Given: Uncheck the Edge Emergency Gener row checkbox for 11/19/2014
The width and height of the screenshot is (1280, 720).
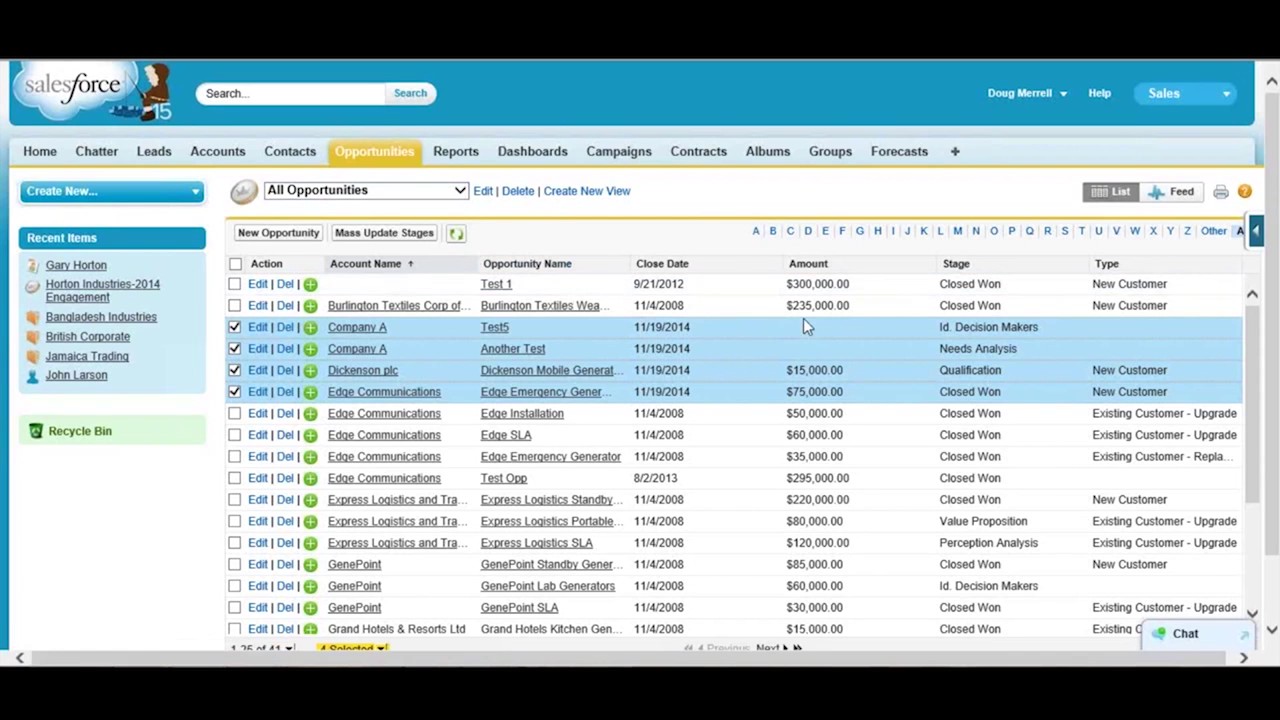Looking at the screenshot, I should coord(235,392).
